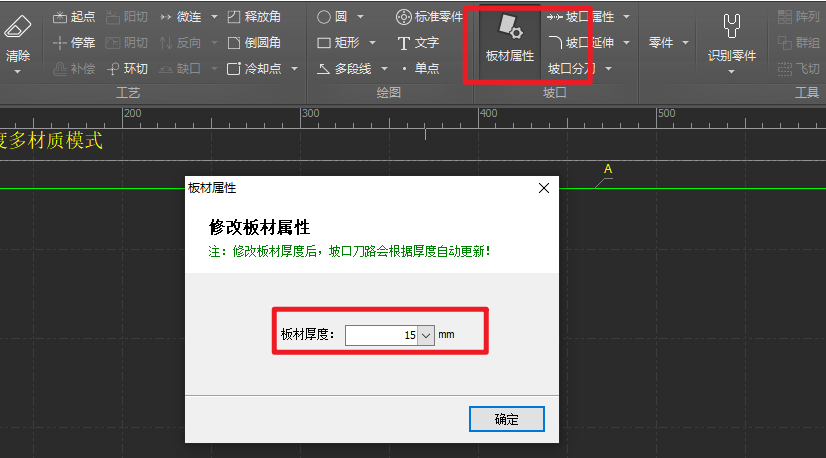Open the 板材厚度 thickness dropdown list
826x458 pixels.
426,335
